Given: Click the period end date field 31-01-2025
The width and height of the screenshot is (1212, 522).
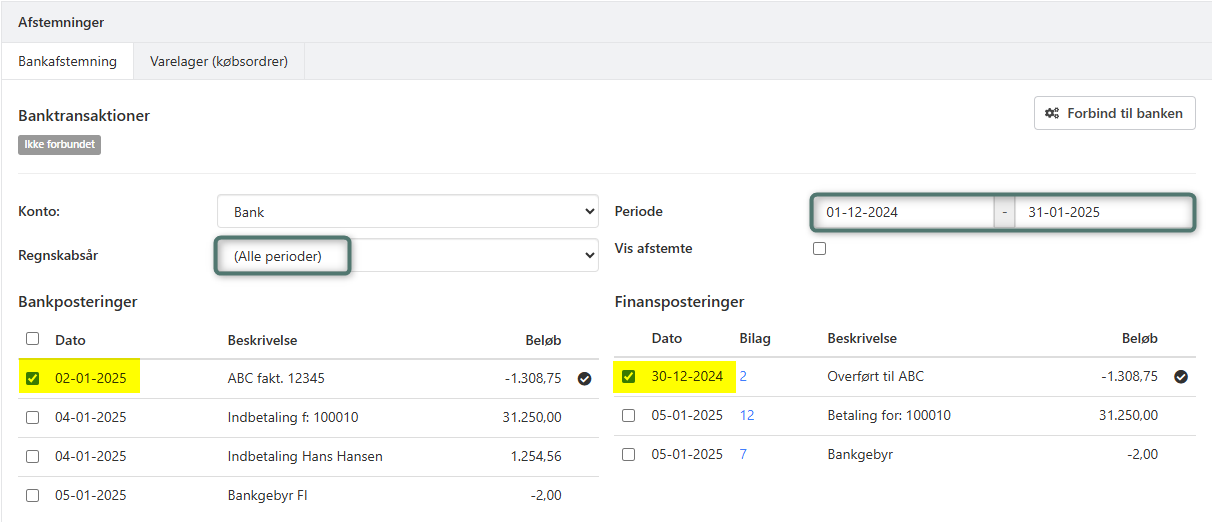Looking at the screenshot, I should tap(1102, 212).
